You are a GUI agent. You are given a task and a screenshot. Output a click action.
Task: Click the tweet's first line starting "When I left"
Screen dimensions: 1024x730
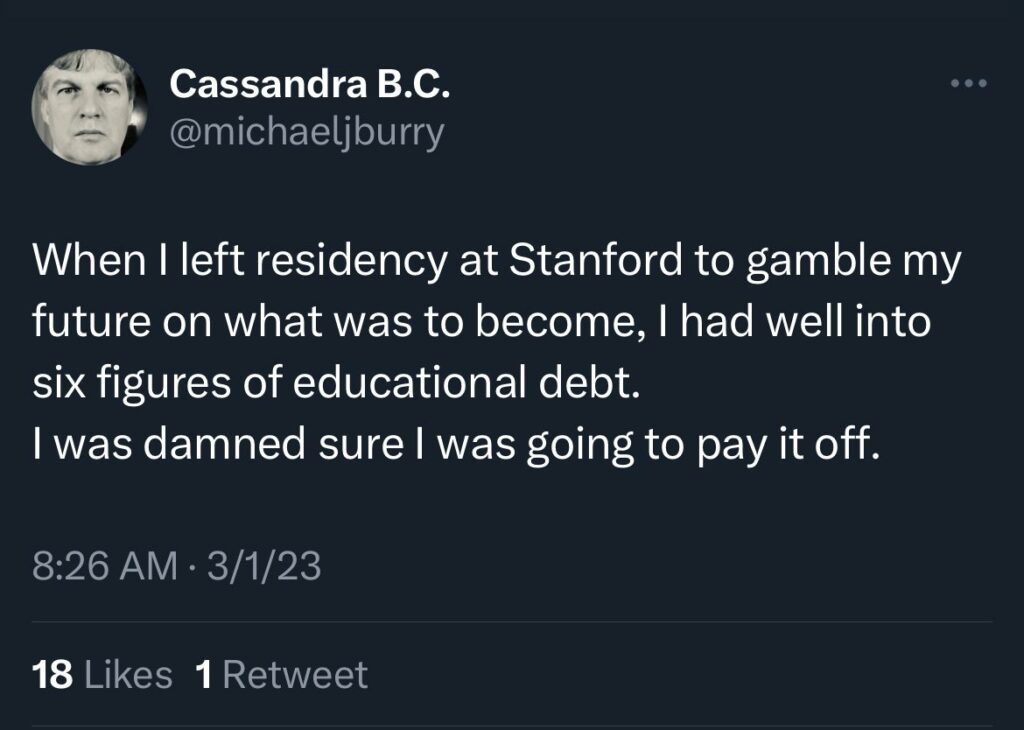(497, 261)
